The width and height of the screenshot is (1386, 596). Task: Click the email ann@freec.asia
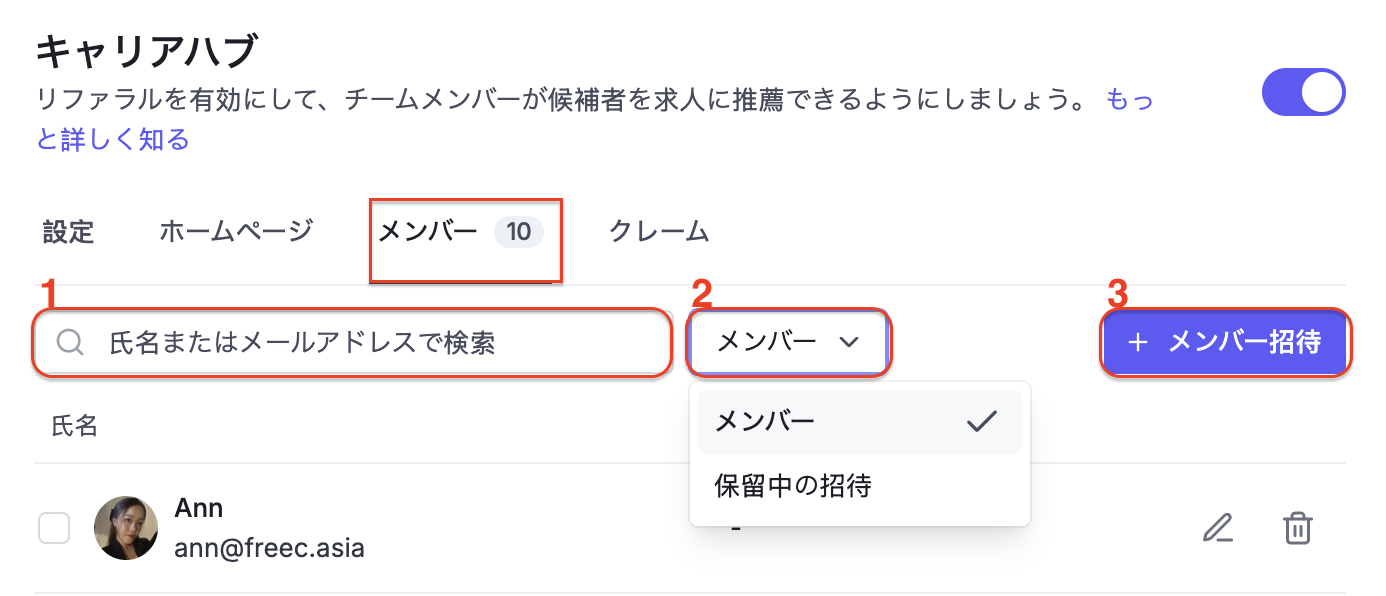(x=269, y=548)
